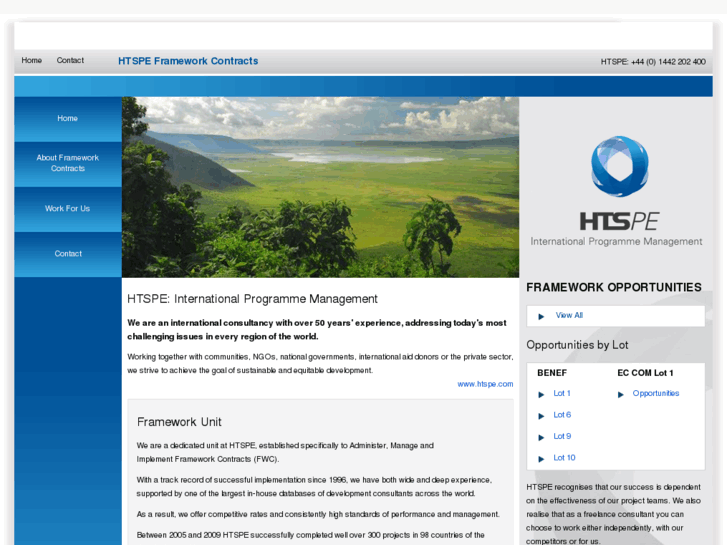Click the arrow icon beside Lot 6
The width and height of the screenshot is (727, 545).
point(541,416)
